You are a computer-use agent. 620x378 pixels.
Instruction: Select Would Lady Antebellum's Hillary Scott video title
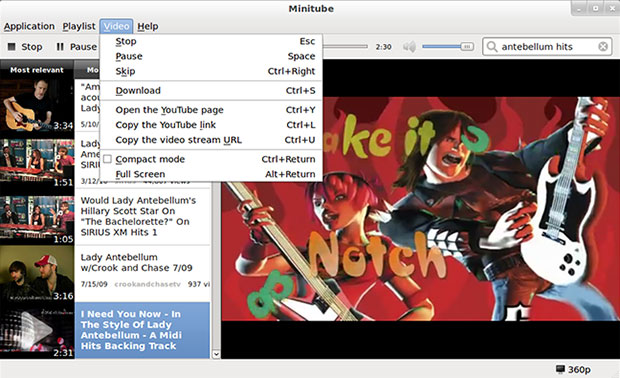(138, 216)
